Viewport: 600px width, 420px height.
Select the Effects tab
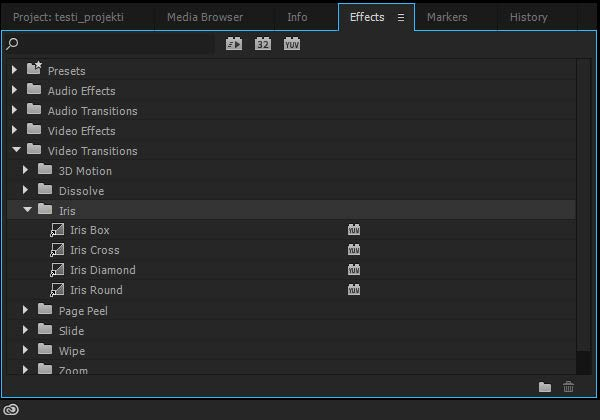pos(367,17)
